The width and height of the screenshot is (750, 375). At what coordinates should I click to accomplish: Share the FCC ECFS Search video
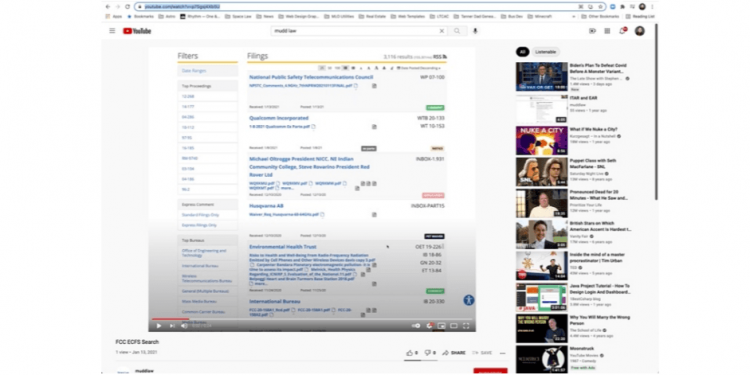[x=454, y=353]
